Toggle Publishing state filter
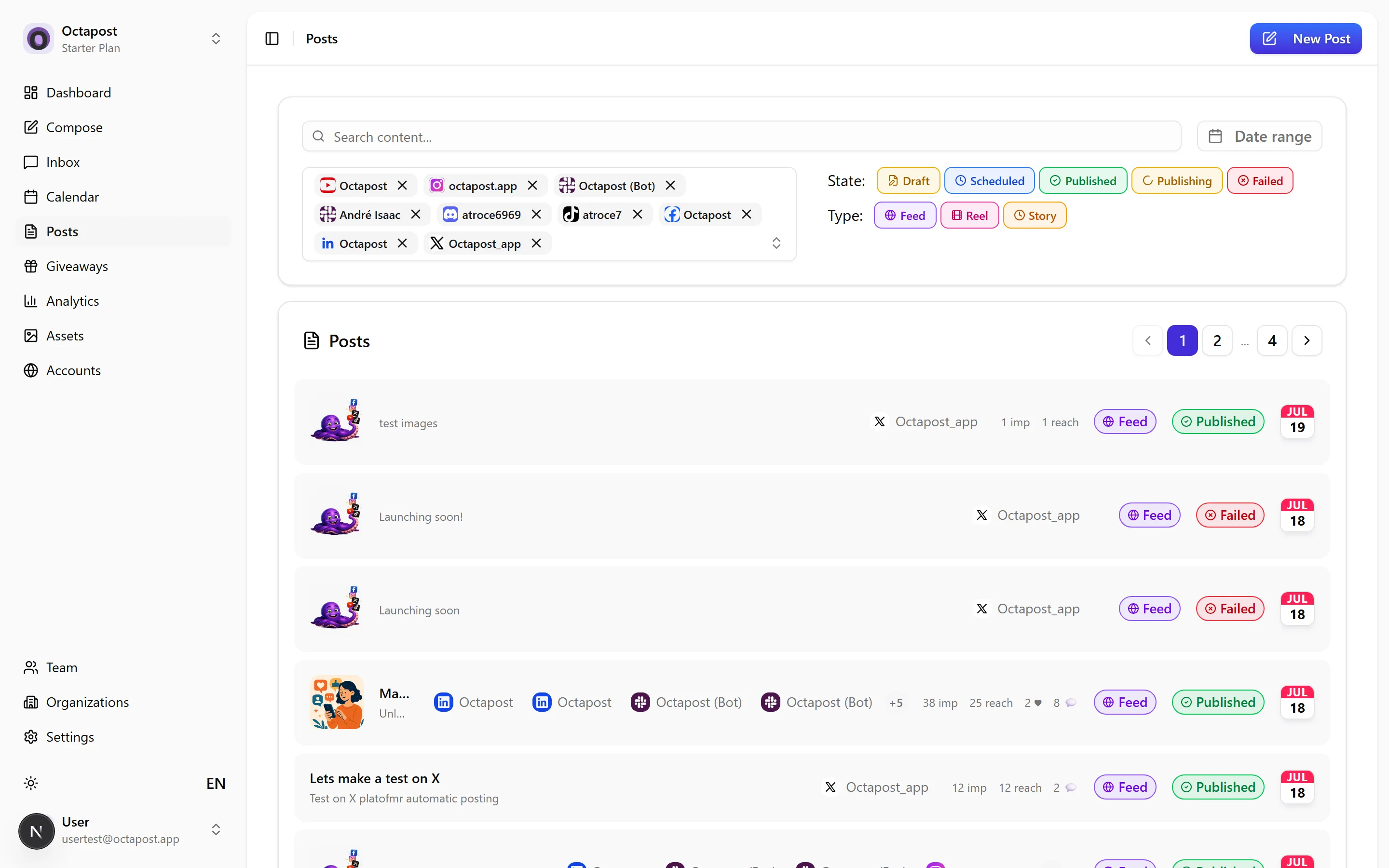Image resolution: width=1389 pixels, height=868 pixels. 1177,181
